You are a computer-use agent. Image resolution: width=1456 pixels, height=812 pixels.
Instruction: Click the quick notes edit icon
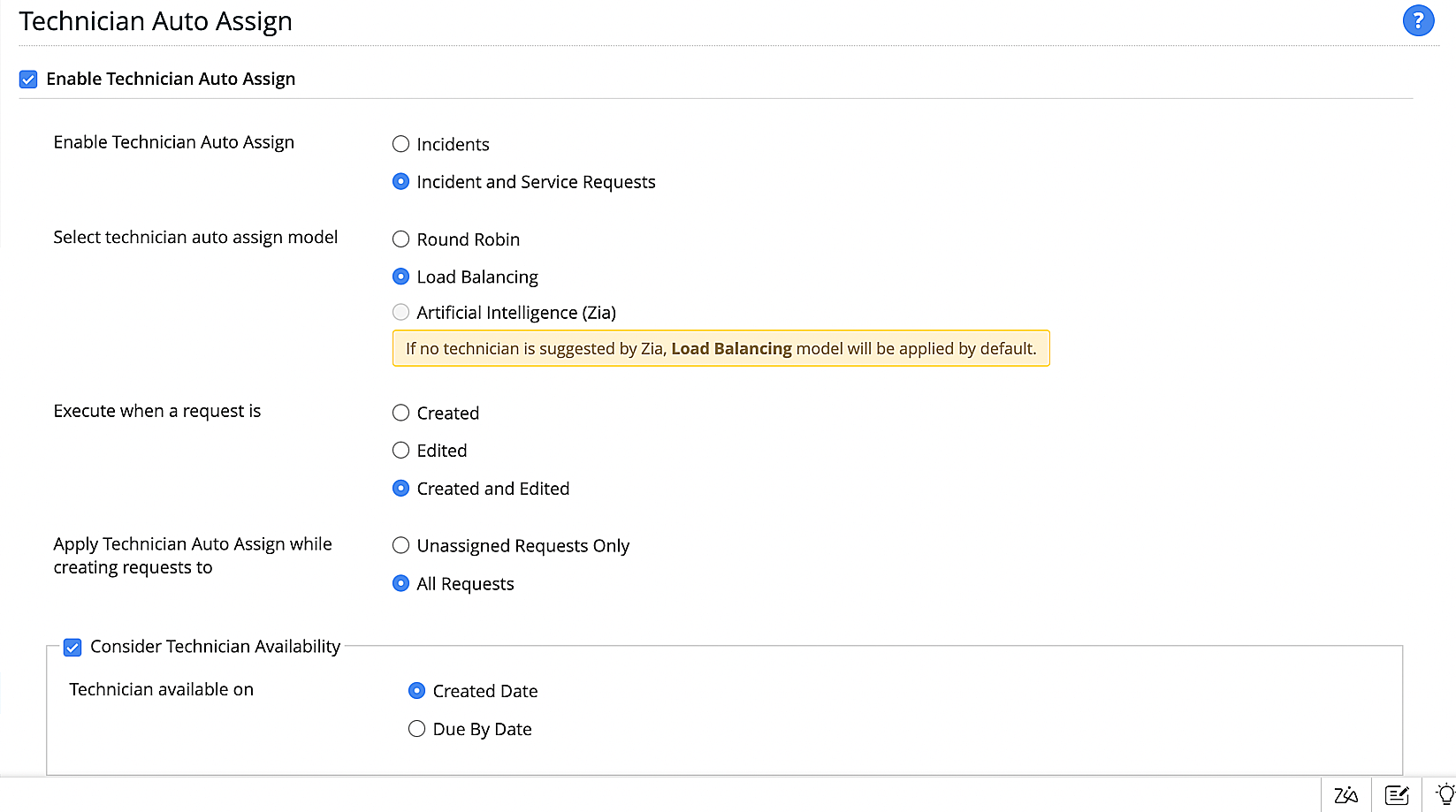[x=1397, y=795]
